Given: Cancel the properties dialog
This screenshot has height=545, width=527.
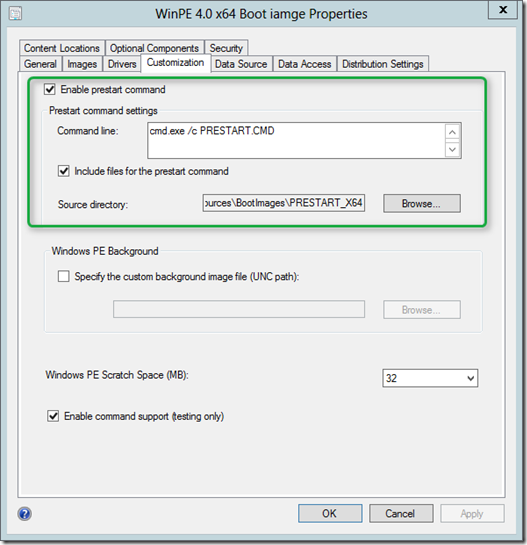Looking at the screenshot, I should (x=401, y=513).
